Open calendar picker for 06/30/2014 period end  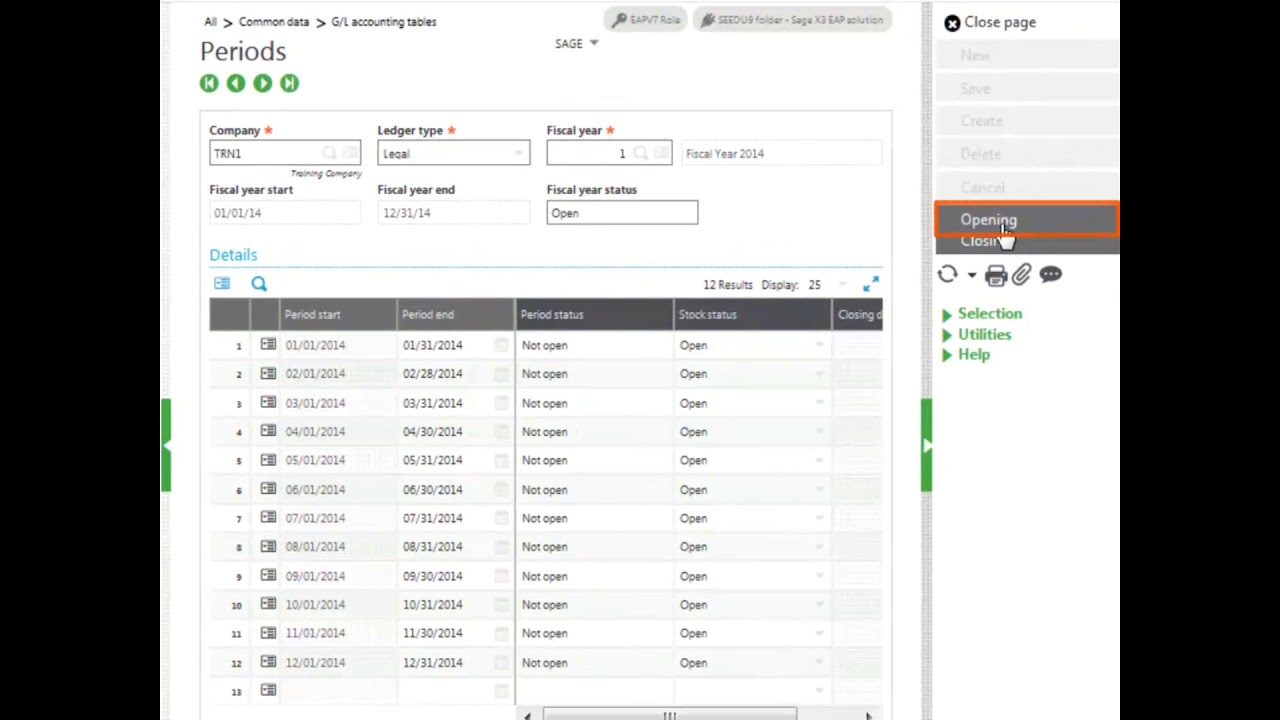point(501,489)
